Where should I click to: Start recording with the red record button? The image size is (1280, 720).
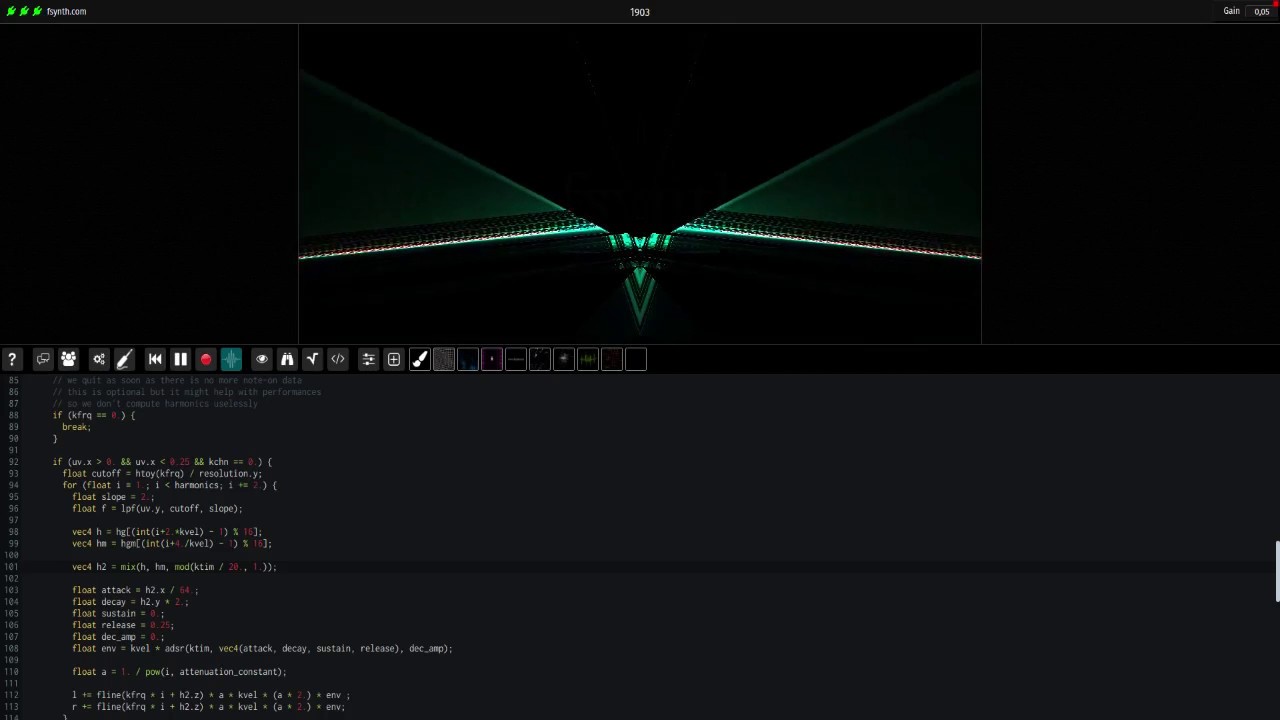tap(206, 359)
